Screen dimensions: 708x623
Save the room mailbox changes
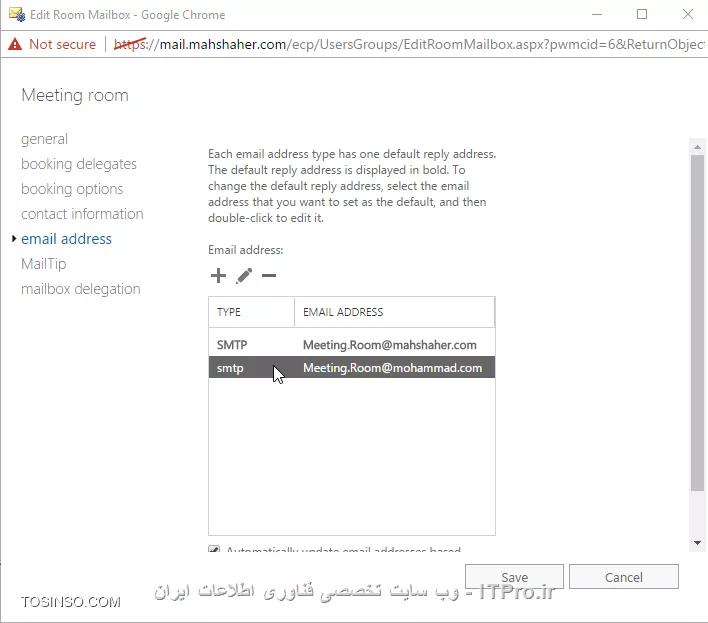pos(514,577)
